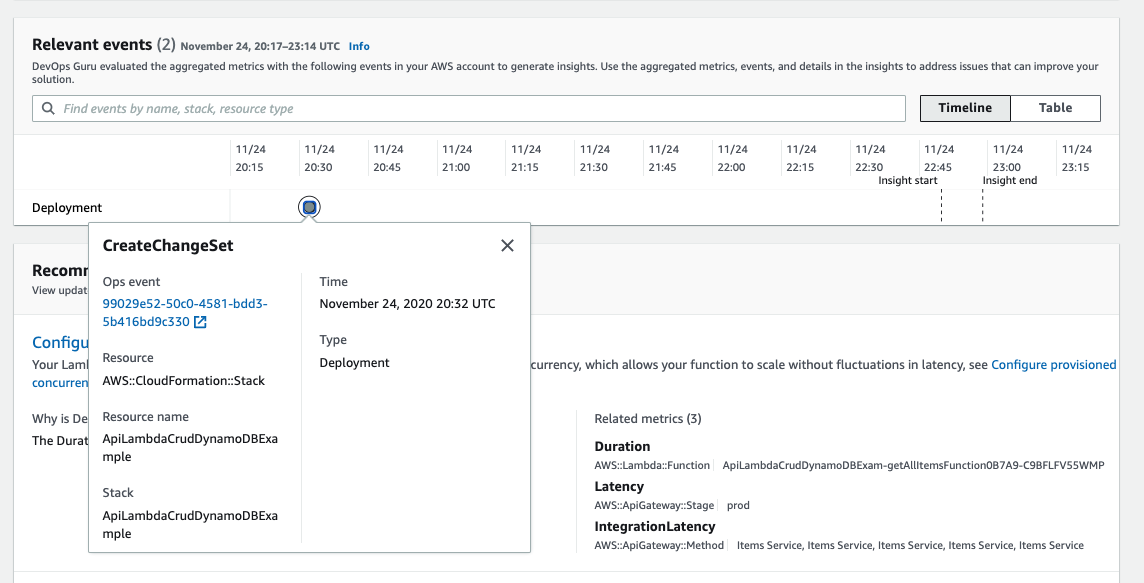
Task: Click the Deployment row label
Action: pyautogui.click(x=67, y=208)
